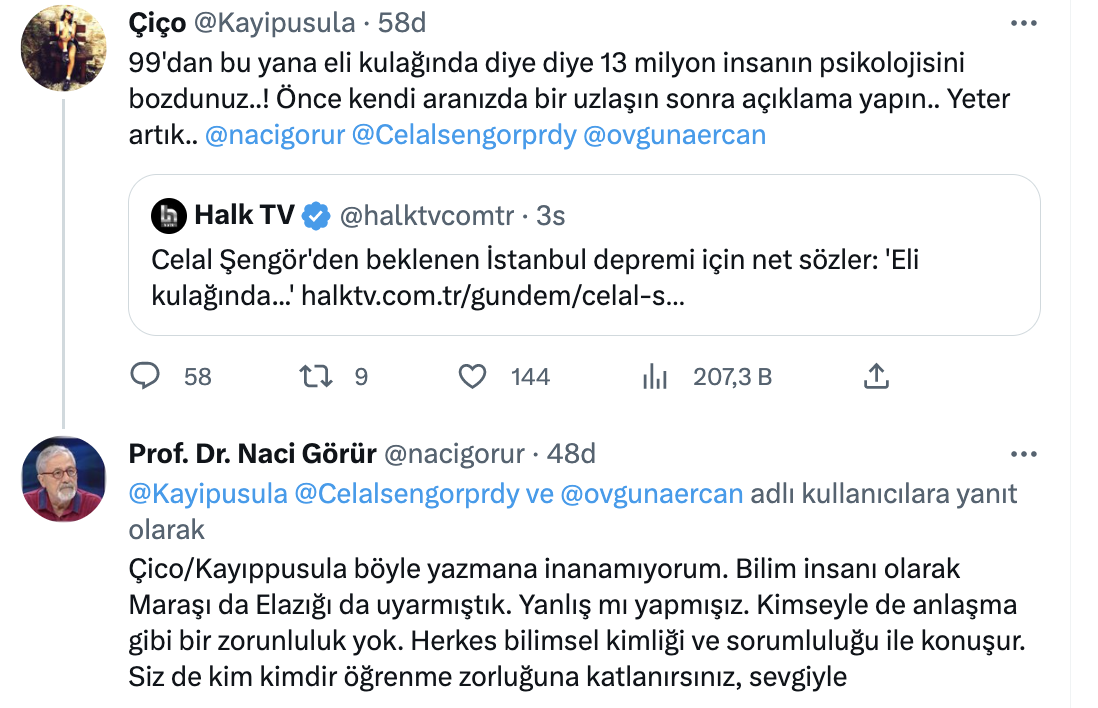Click Halk TV verified badge icon

click(x=317, y=215)
